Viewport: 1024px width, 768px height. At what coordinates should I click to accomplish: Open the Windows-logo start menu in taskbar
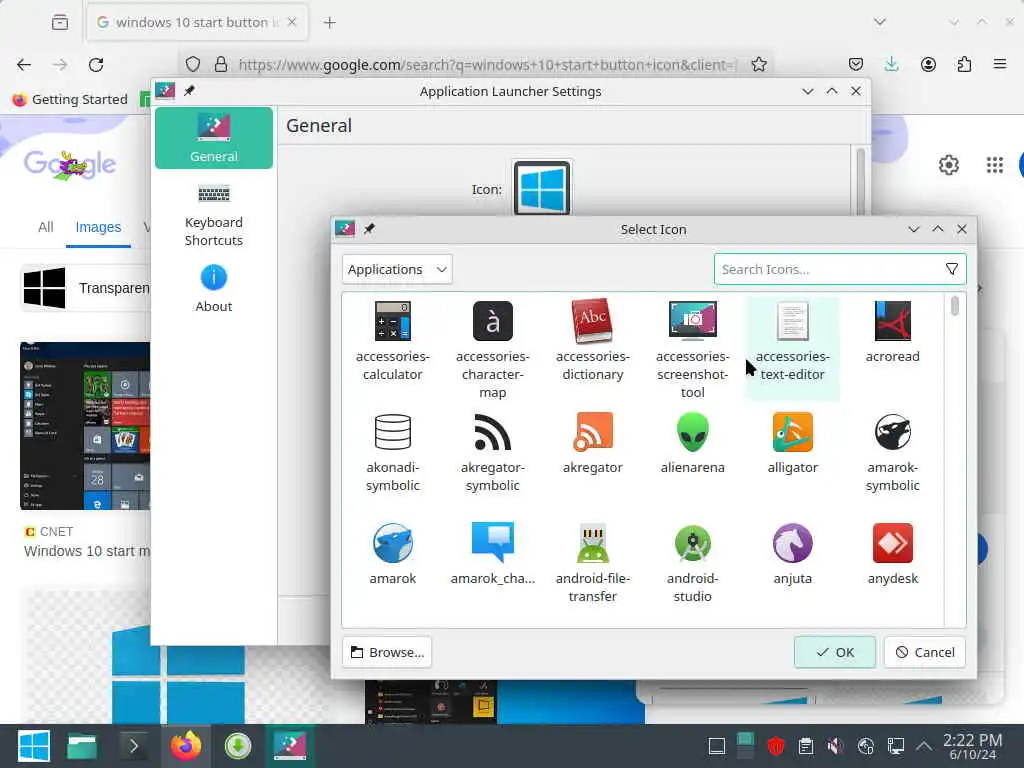point(34,746)
